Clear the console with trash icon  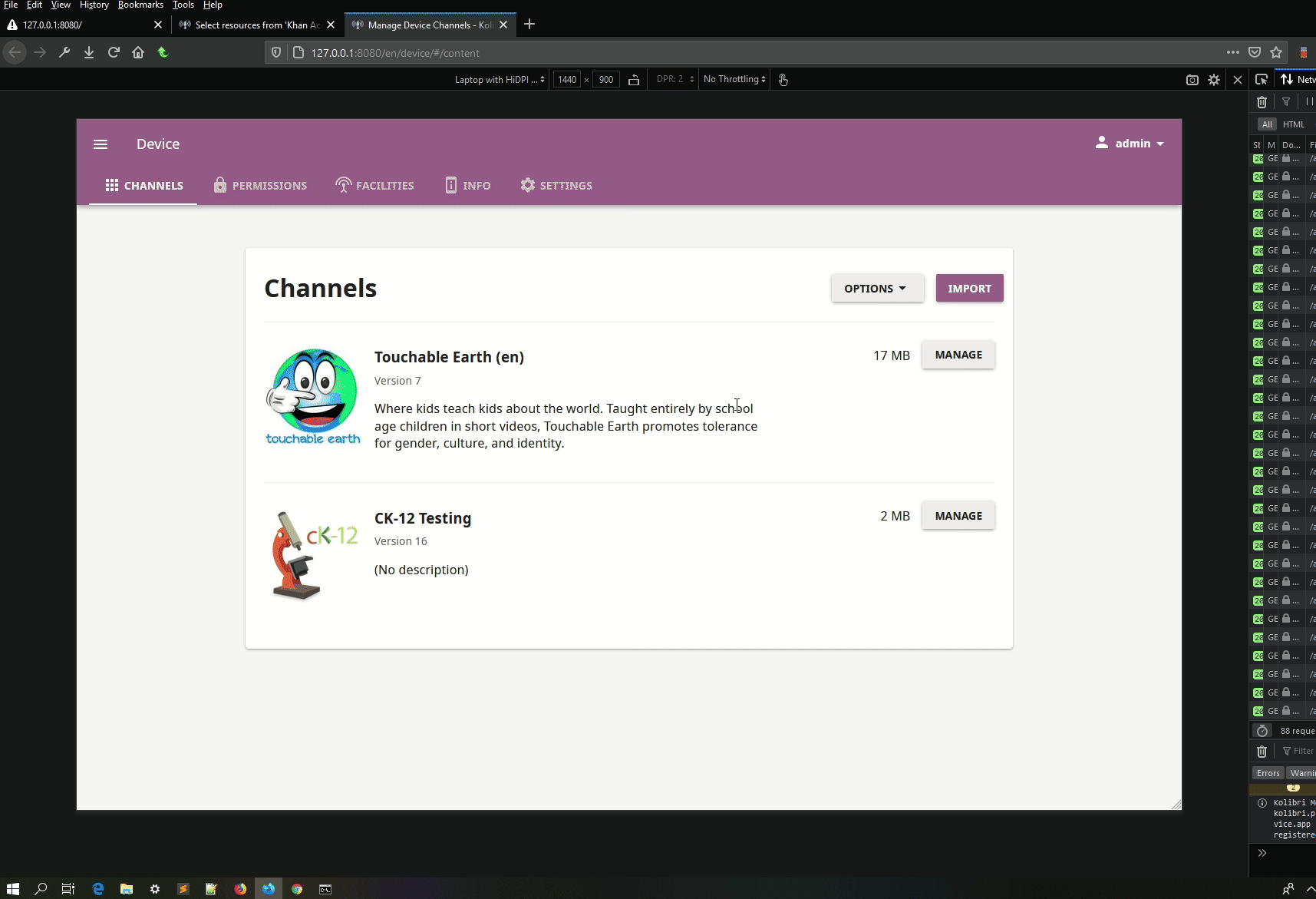click(1262, 751)
